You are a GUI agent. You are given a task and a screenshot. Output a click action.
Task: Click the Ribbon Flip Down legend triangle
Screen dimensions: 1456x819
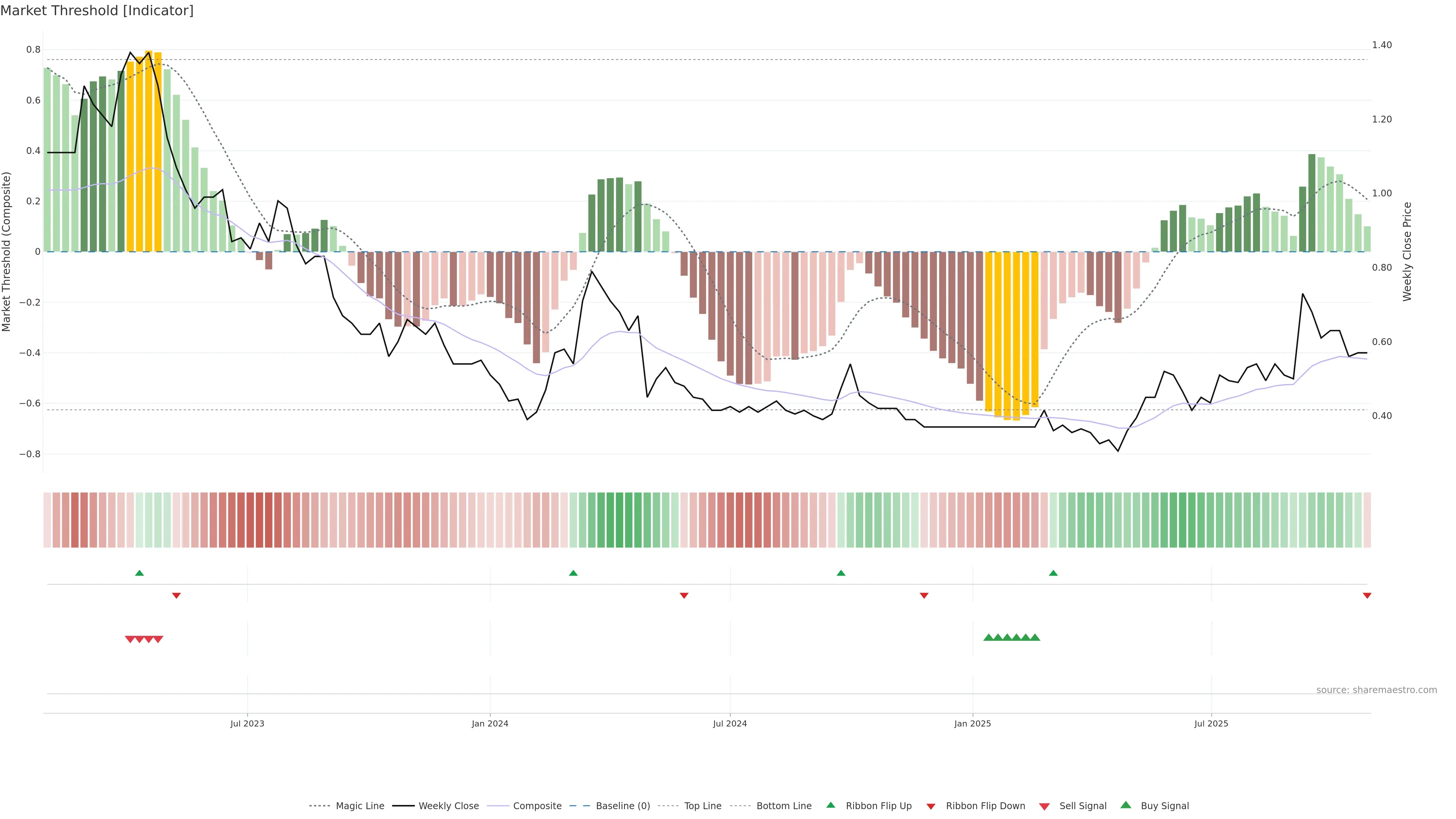click(931, 806)
